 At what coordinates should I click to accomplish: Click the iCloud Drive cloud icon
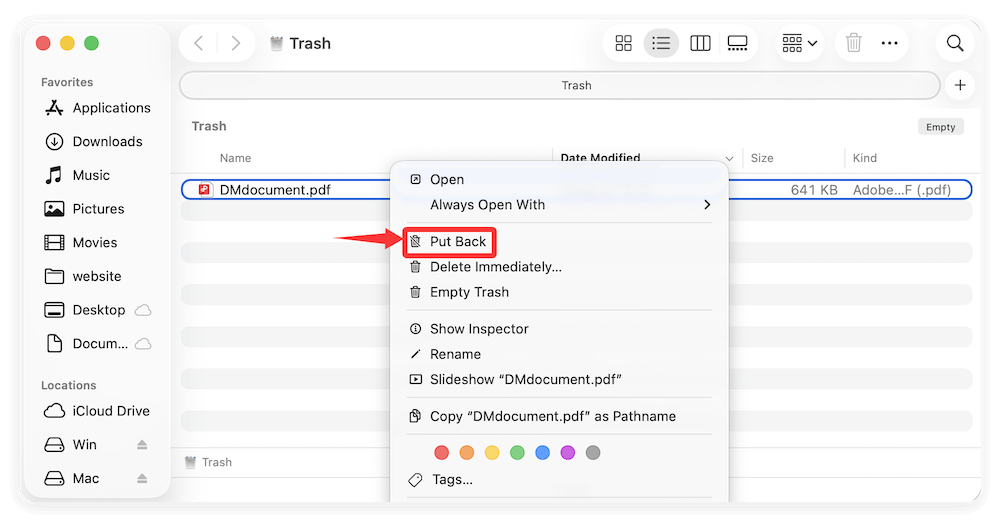54,411
